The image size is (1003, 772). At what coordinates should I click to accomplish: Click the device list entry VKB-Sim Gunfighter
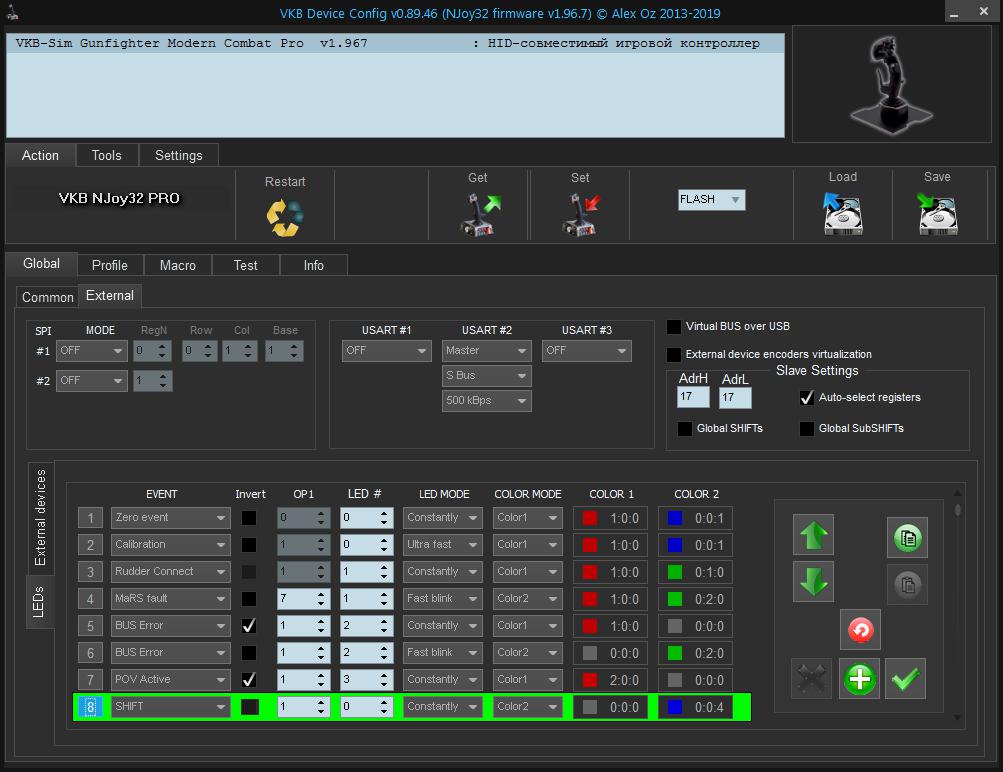[x=395, y=43]
